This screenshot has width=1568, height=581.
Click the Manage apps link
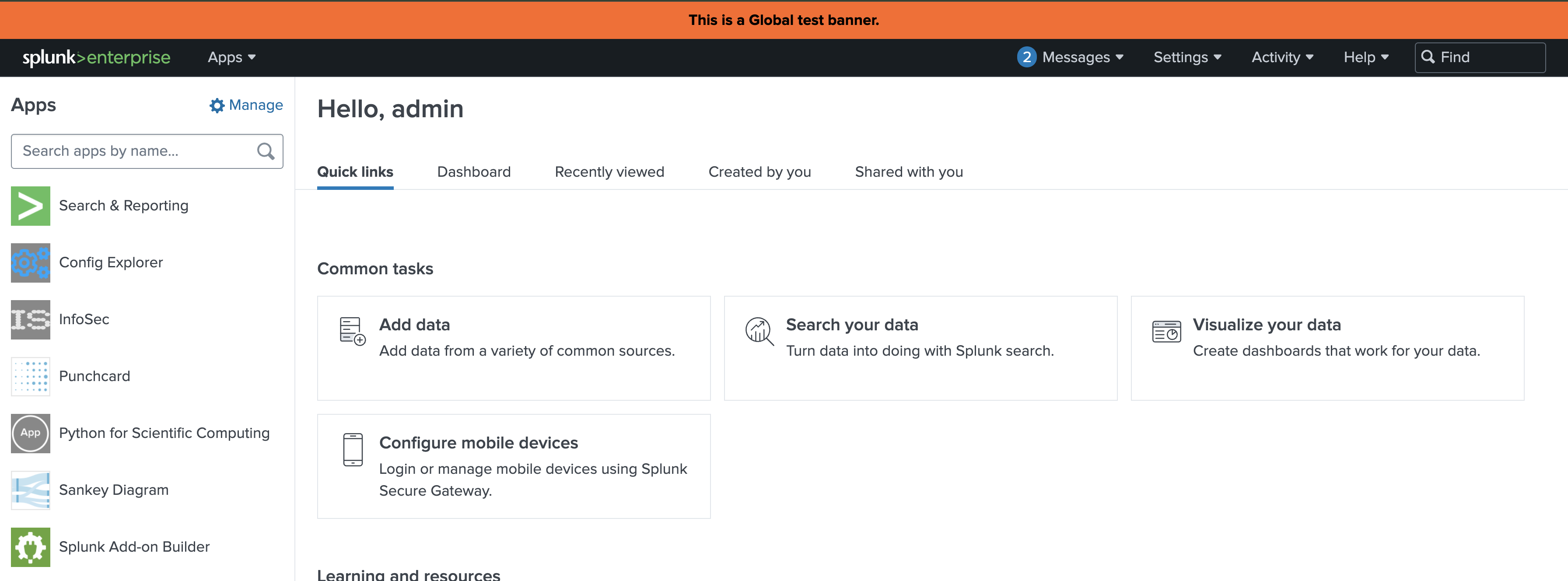click(245, 105)
